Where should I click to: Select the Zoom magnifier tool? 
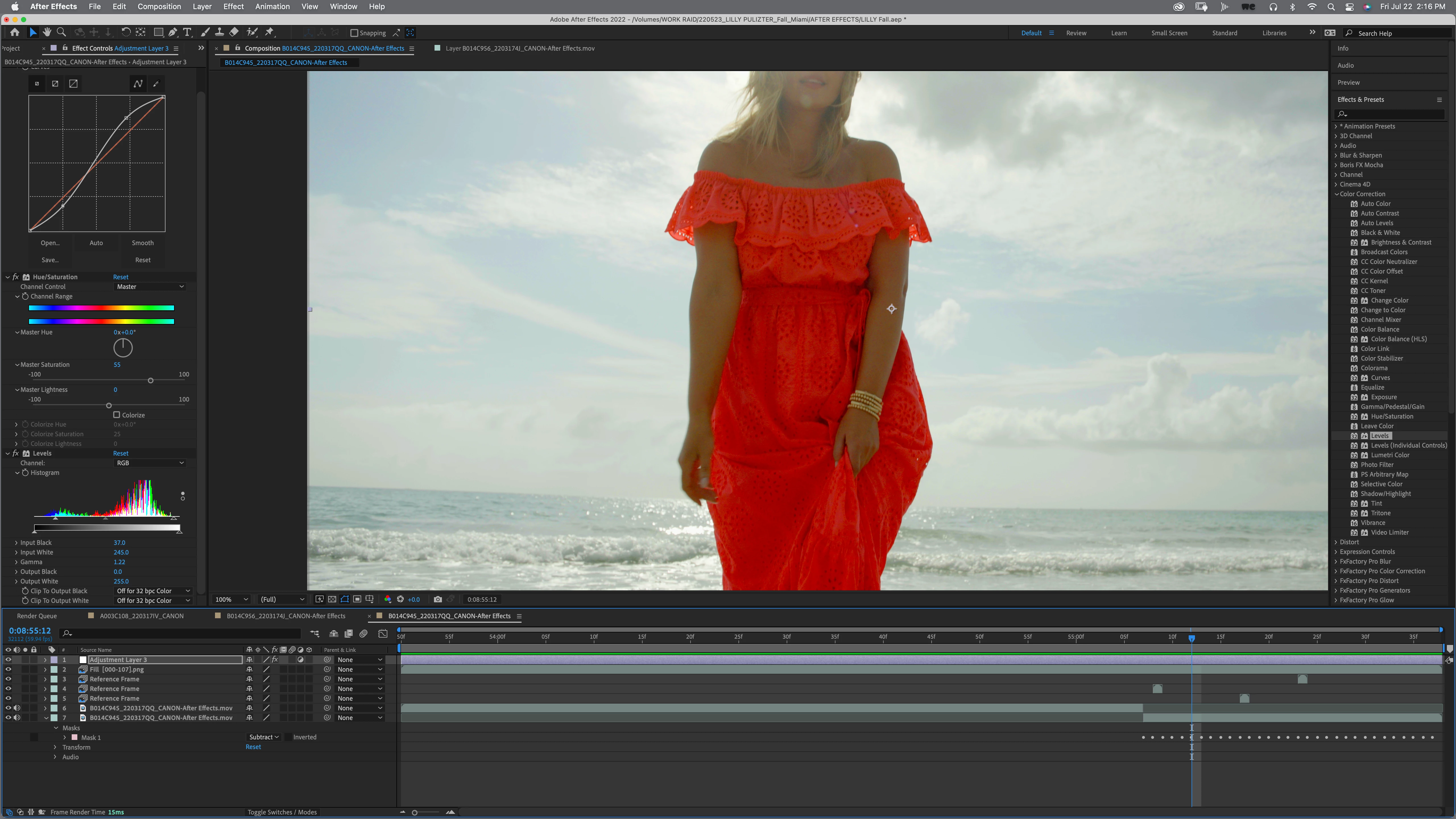(x=62, y=32)
